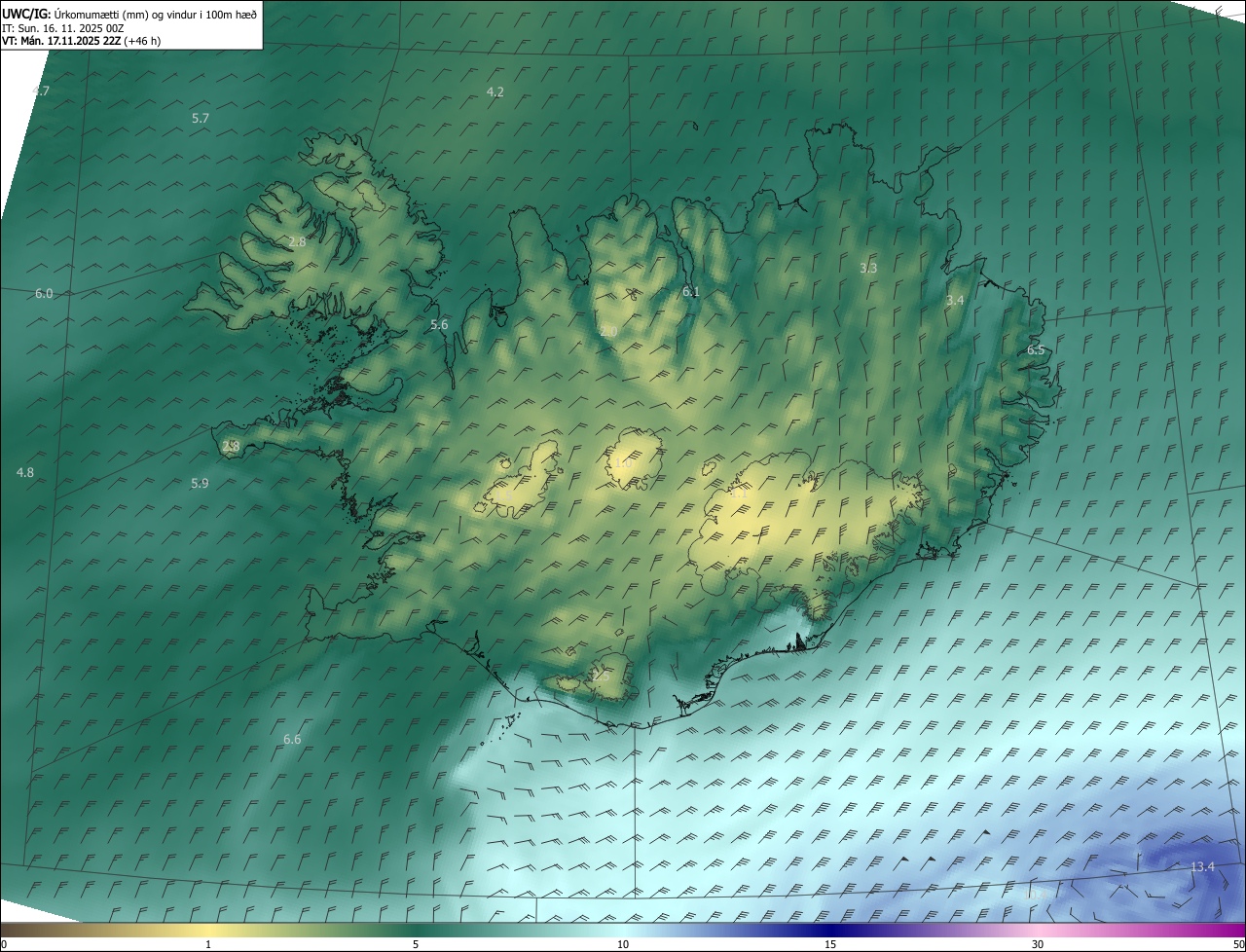This screenshot has height=952, width=1246.
Task: Click the "1.5" value on Langjökull glacier
Action: [x=504, y=494]
